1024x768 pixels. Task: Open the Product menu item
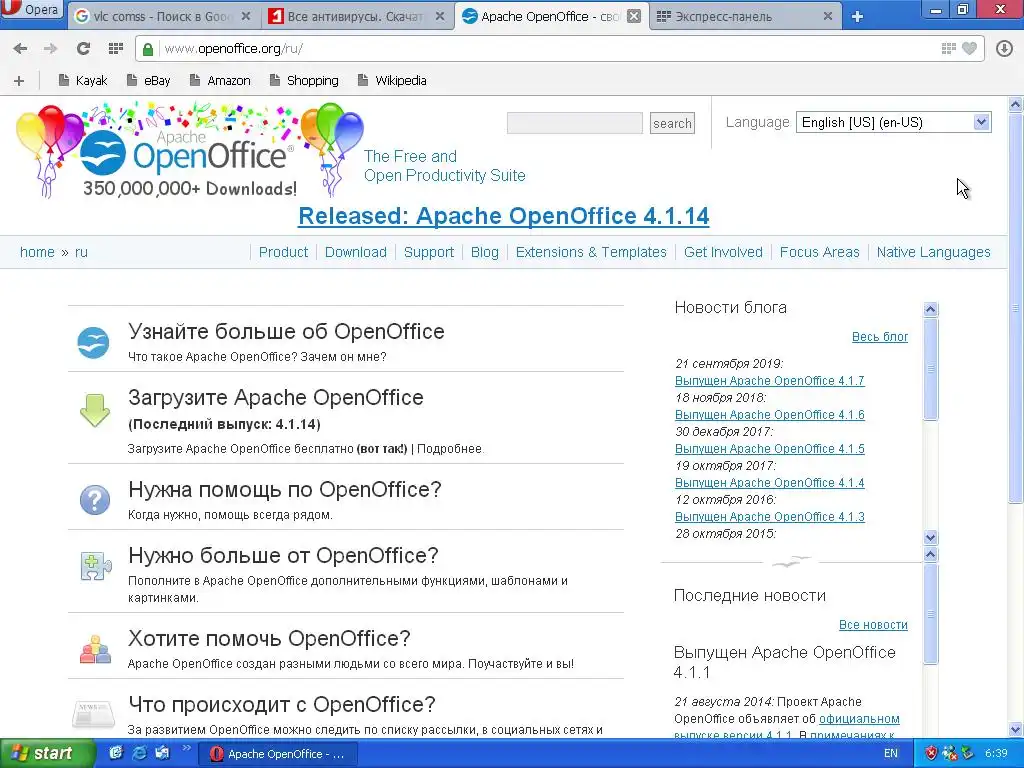pos(283,252)
